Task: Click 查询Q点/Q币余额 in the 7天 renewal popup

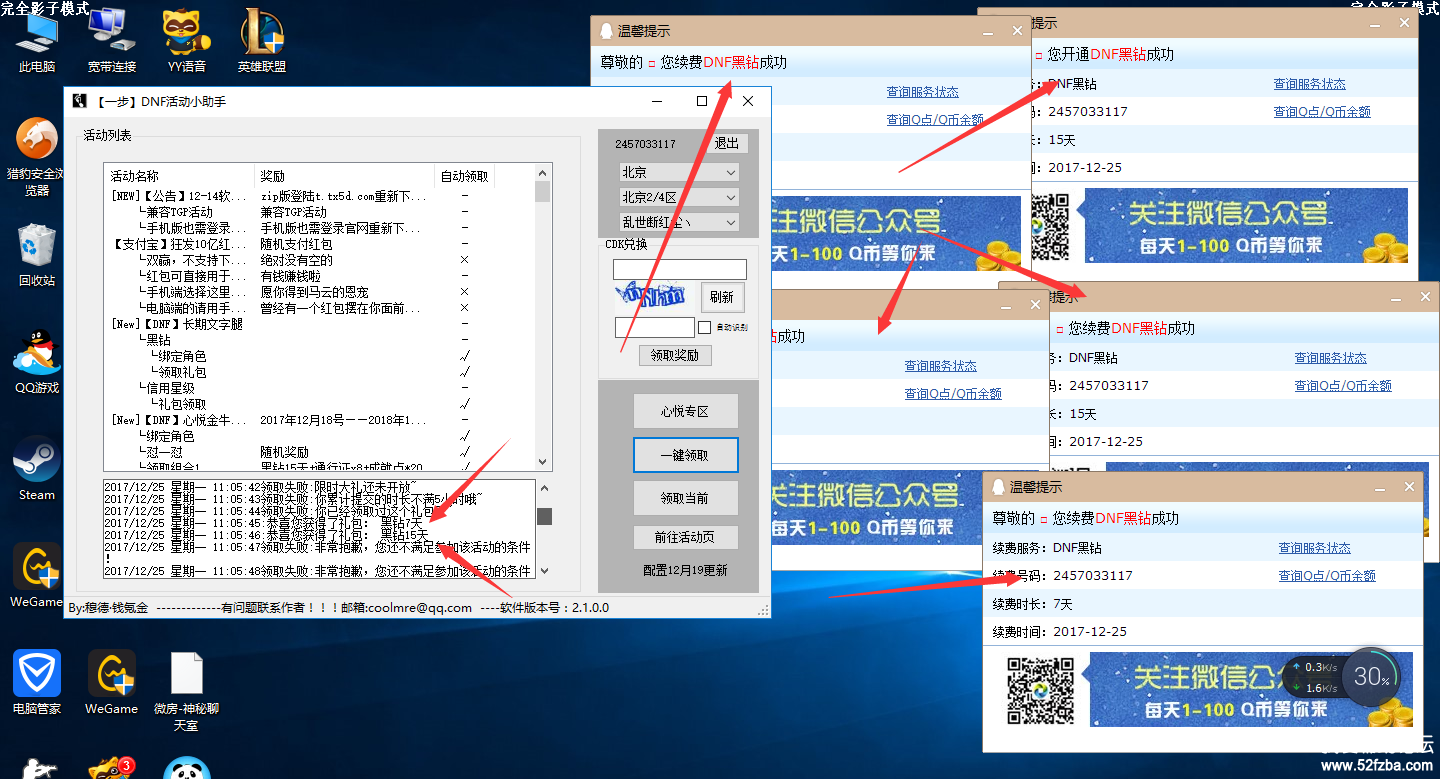Action: 1326,576
